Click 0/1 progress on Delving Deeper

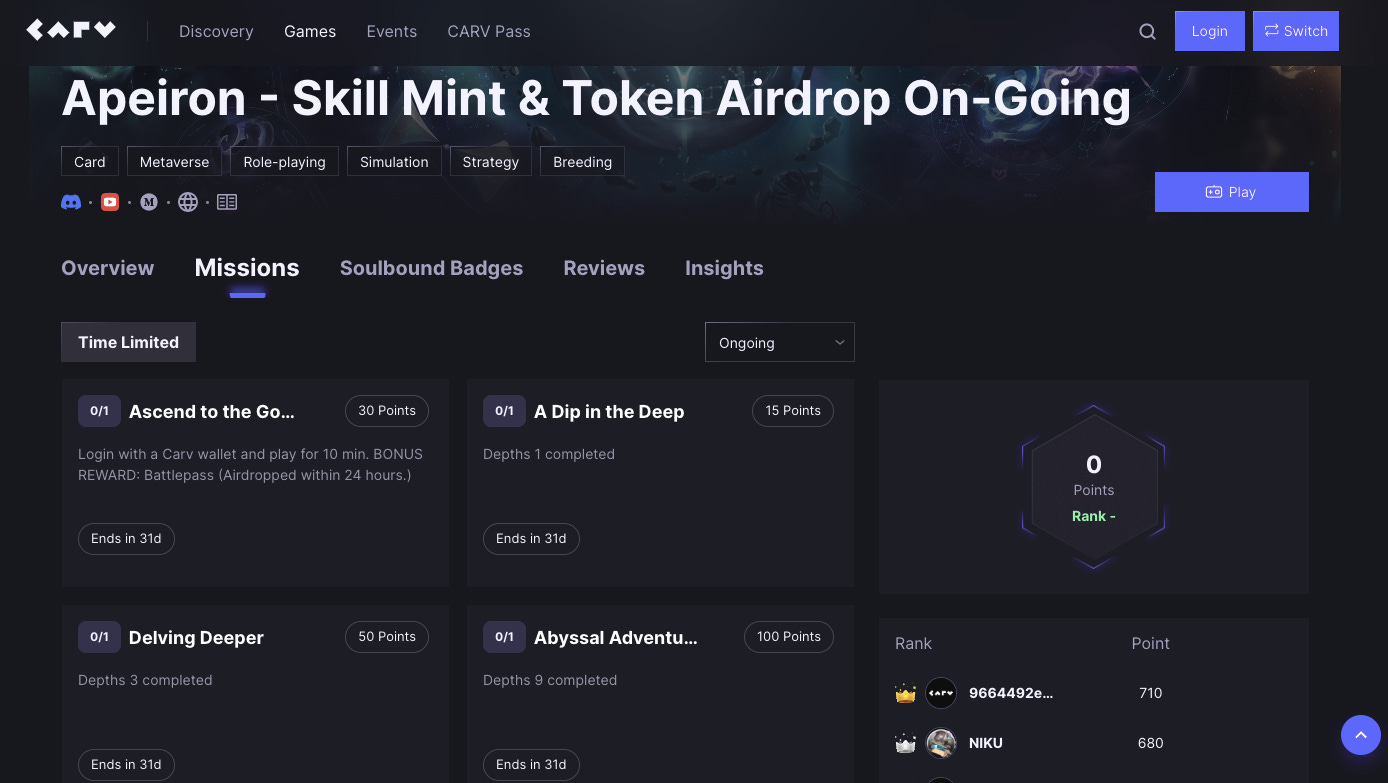(99, 637)
